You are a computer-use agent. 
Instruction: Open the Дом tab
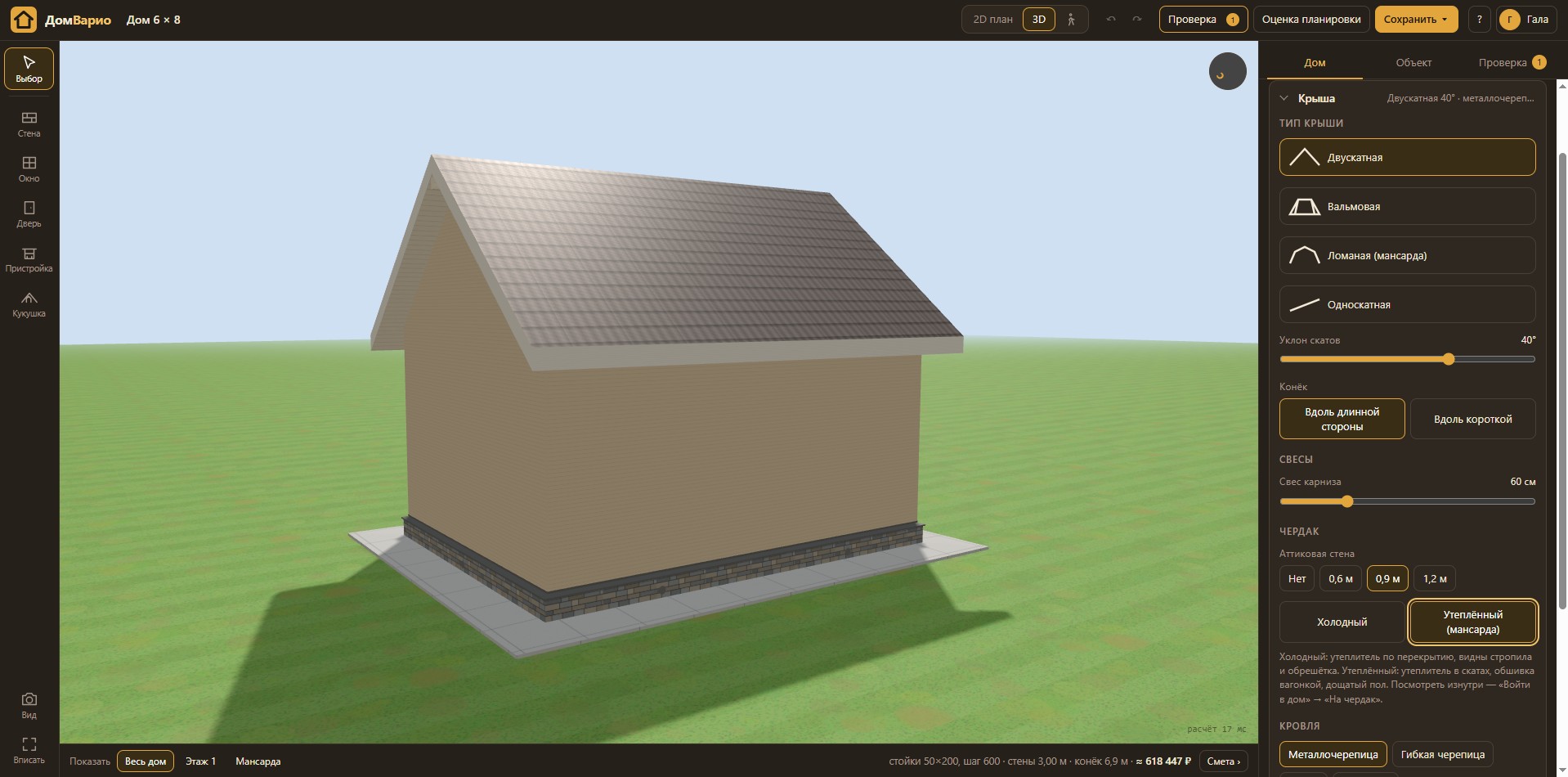coord(1315,63)
